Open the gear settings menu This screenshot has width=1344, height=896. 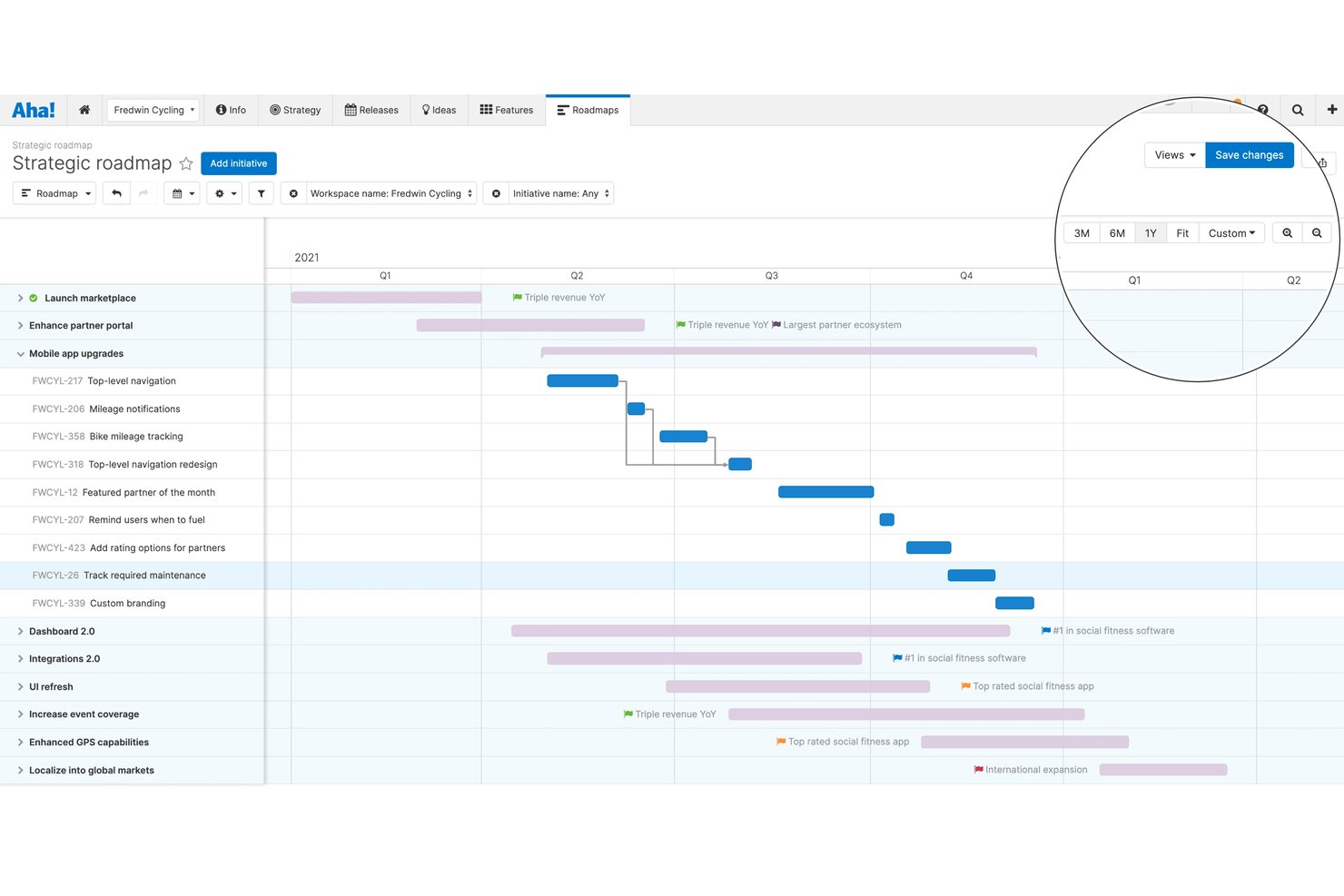pos(225,193)
